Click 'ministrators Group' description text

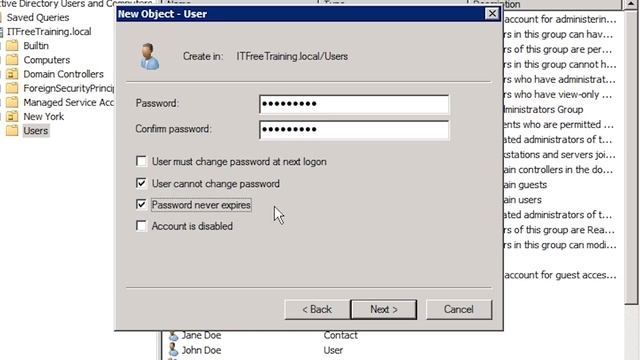pos(544,109)
